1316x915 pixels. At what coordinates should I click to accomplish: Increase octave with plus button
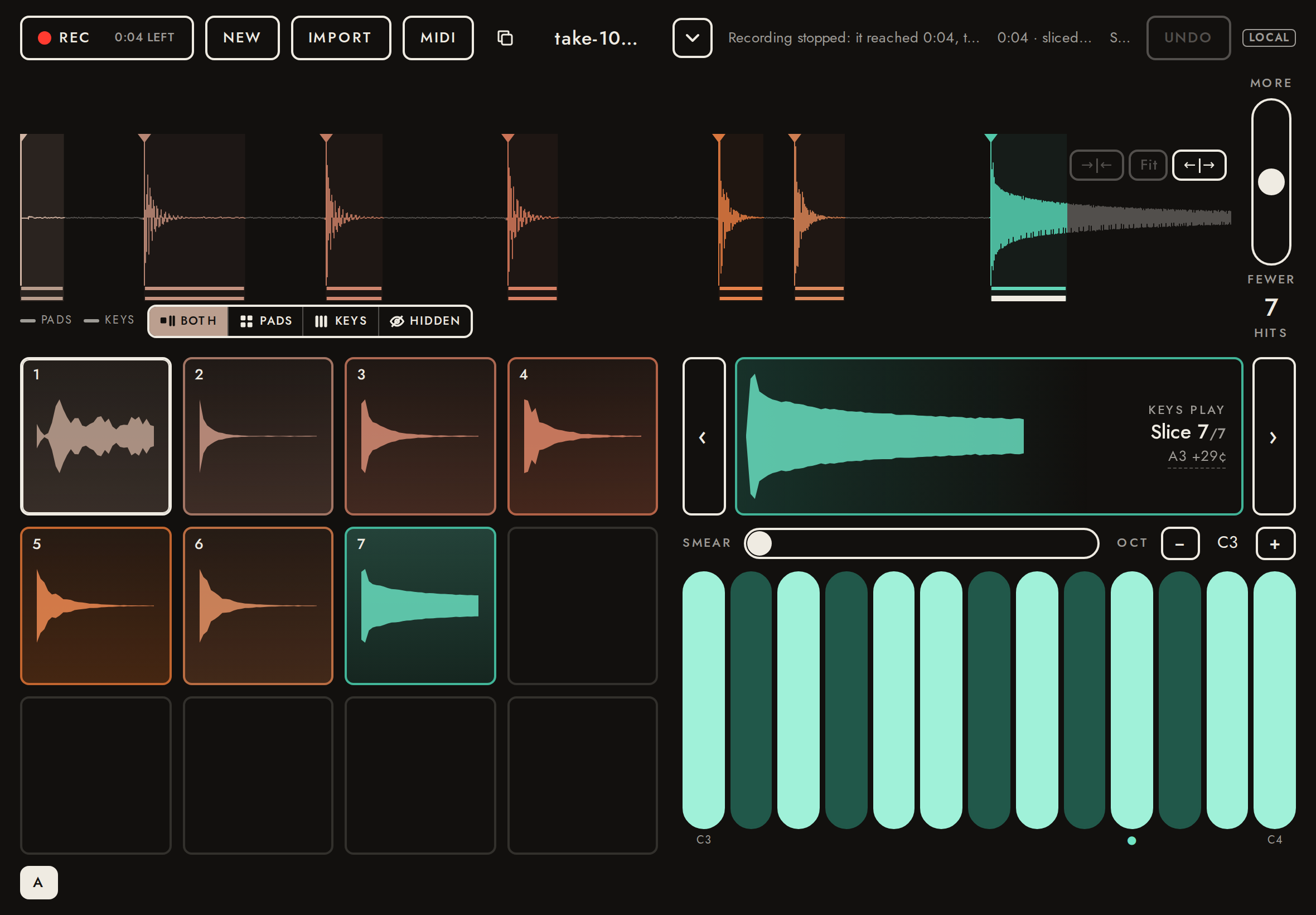pos(1275,543)
